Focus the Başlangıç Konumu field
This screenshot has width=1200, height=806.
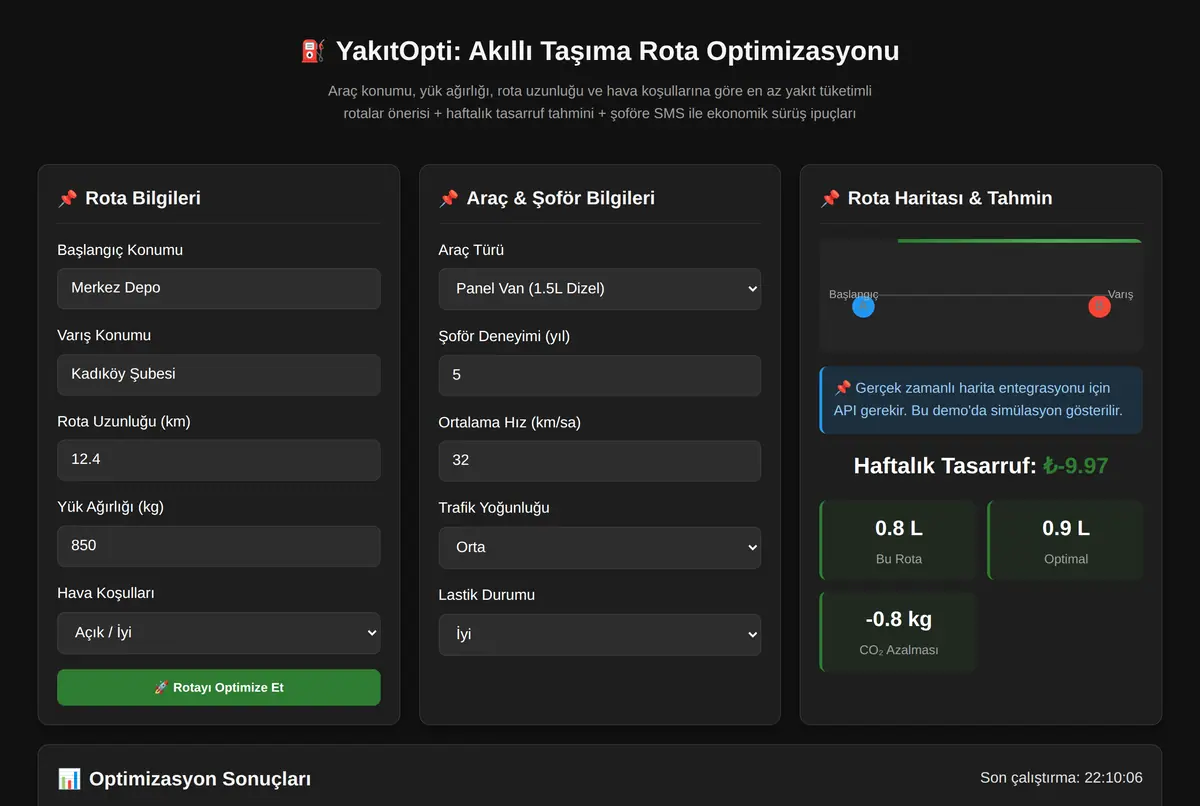219,288
